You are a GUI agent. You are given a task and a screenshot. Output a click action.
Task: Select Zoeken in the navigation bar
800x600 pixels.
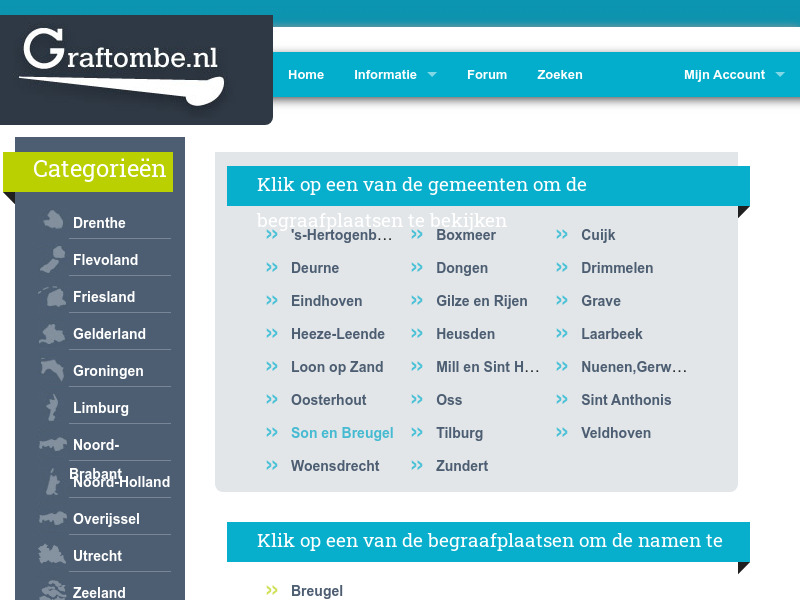tap(560, 74)
